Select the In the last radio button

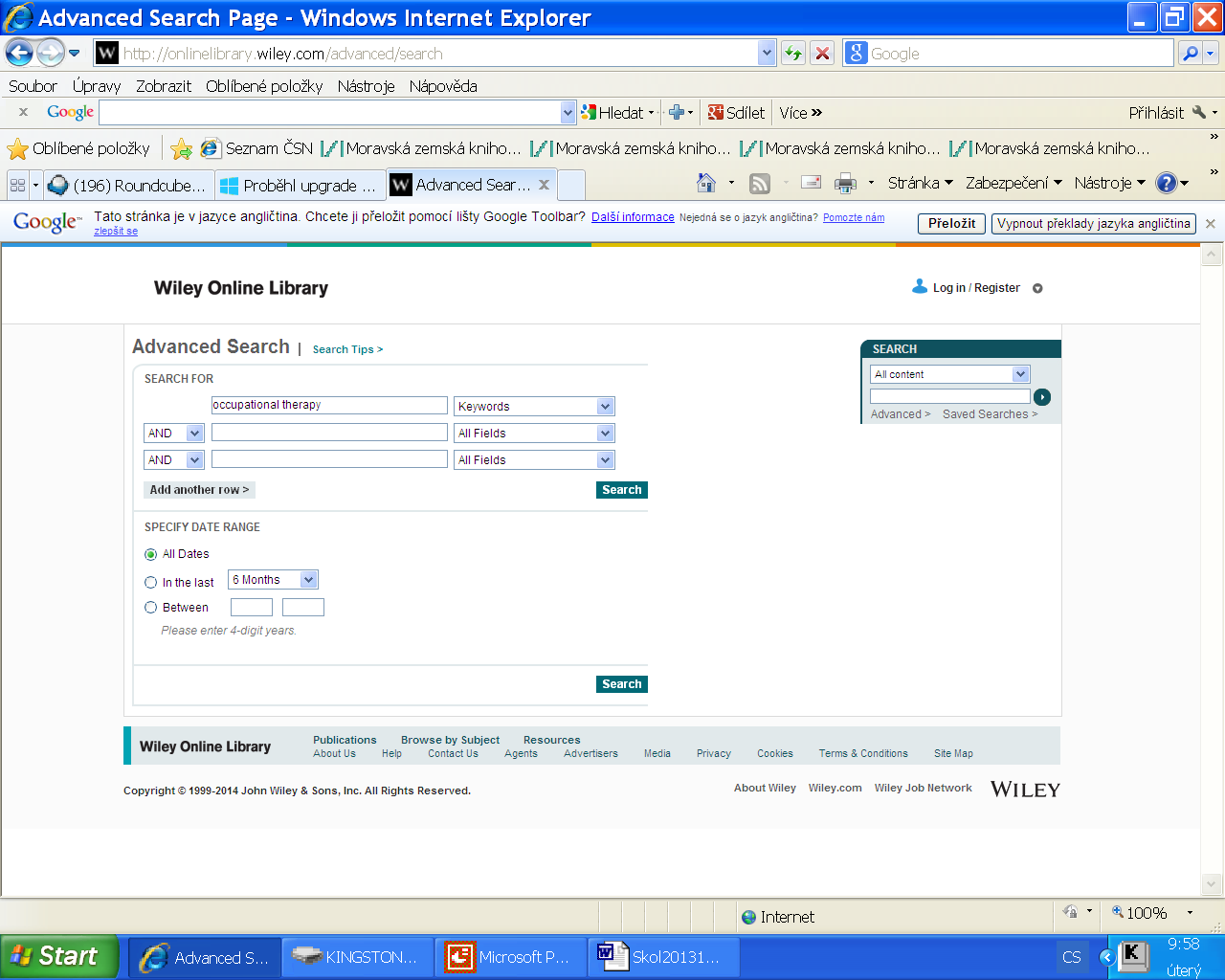(150, 582)
